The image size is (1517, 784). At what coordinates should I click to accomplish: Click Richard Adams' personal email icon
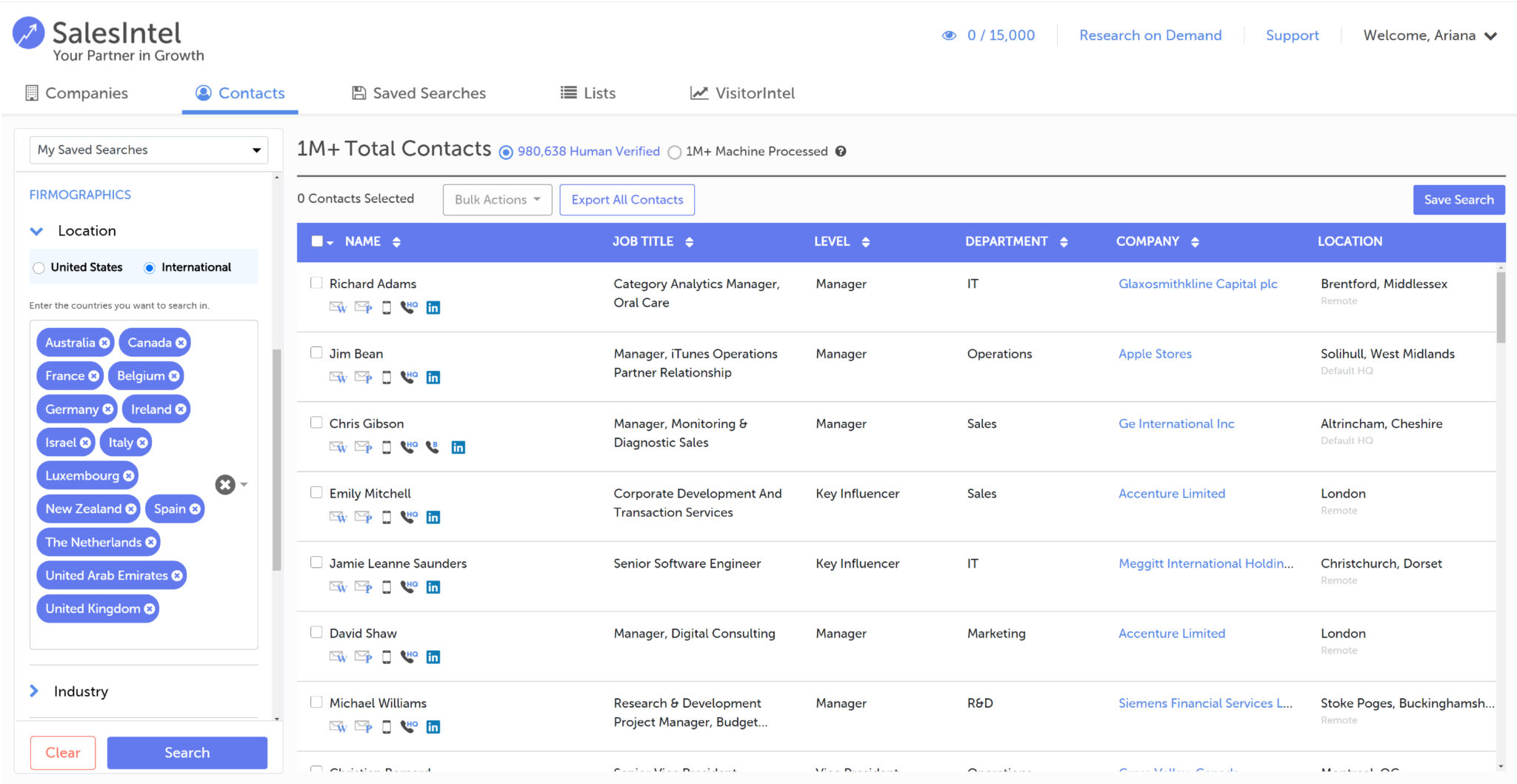pos(363,307)
